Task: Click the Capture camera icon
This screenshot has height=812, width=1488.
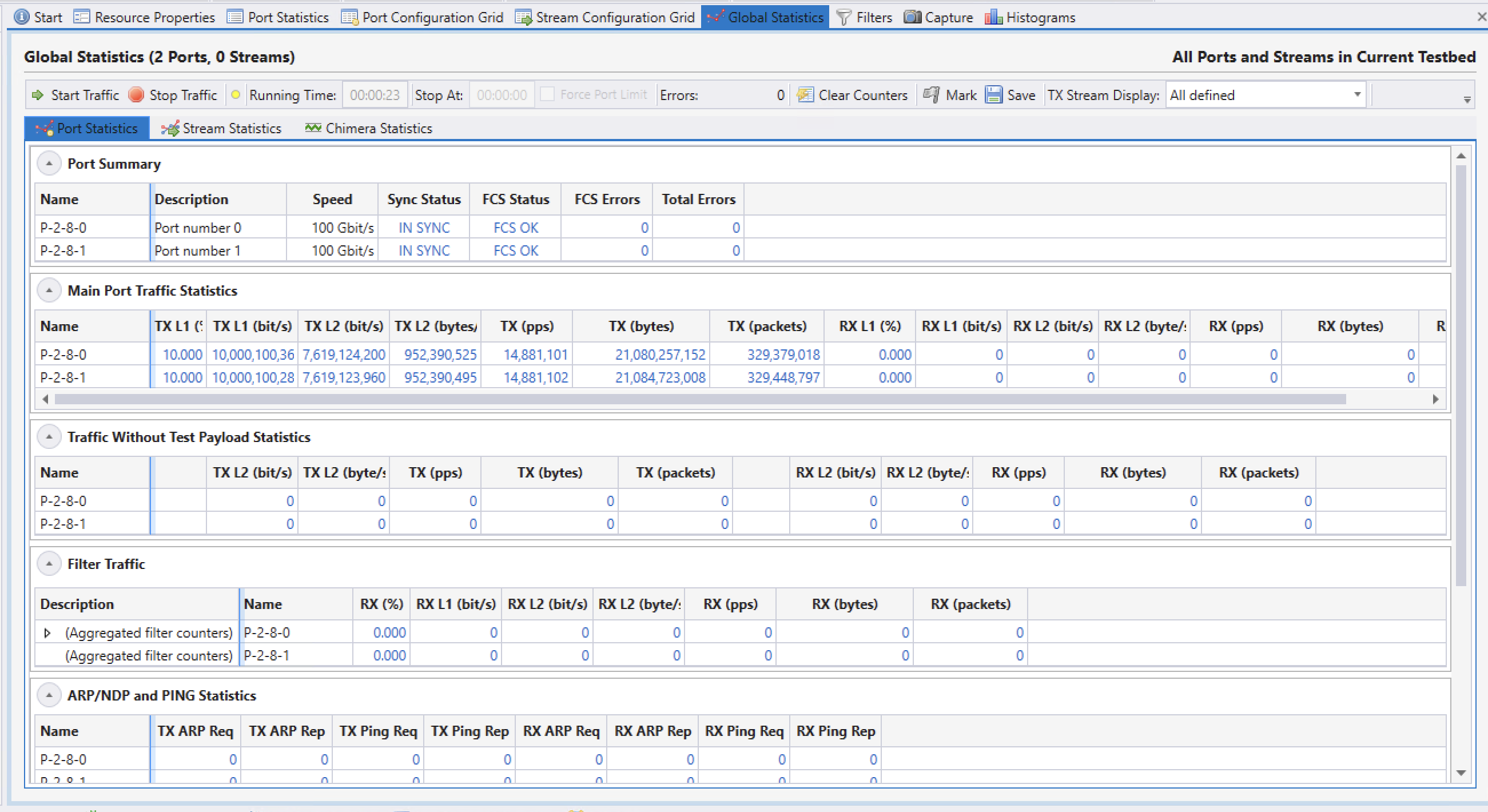Action: (912, 17)
